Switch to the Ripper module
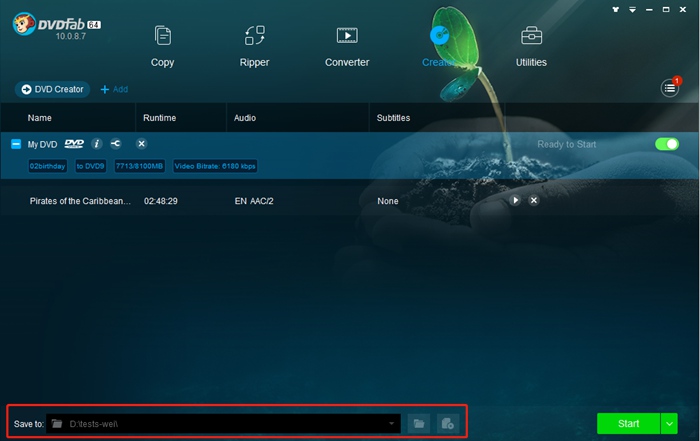Screen dimensions: 700x441 pos(254,46)
